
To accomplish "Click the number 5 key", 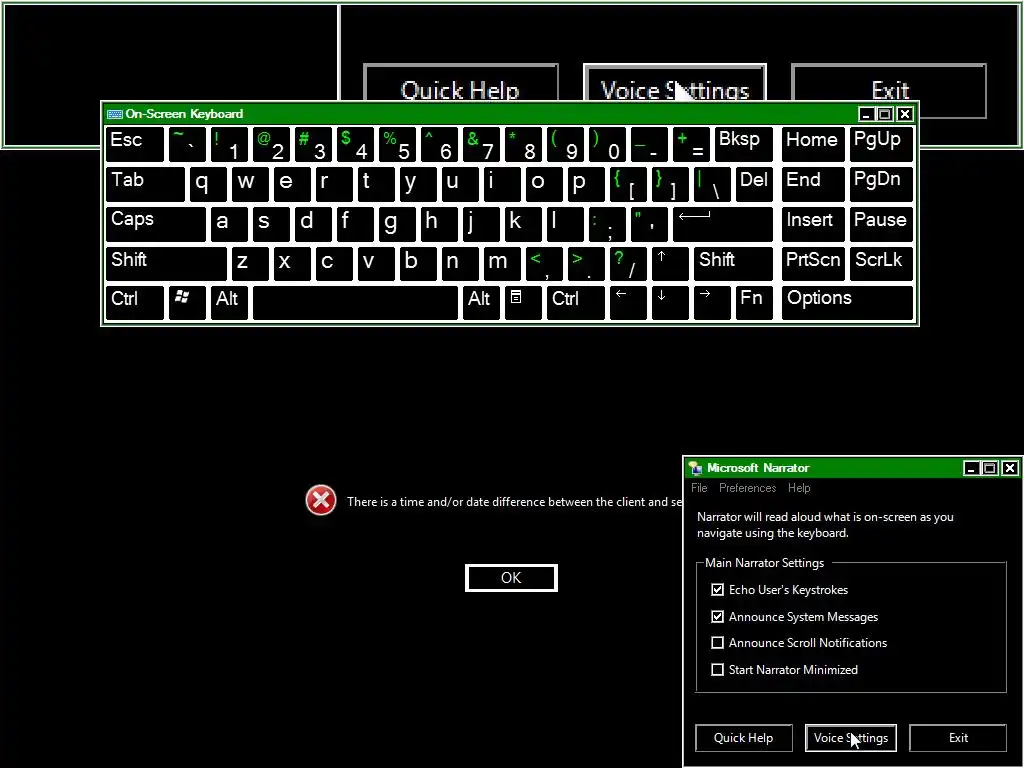I will pyautogui.click(x=397, y=144).
